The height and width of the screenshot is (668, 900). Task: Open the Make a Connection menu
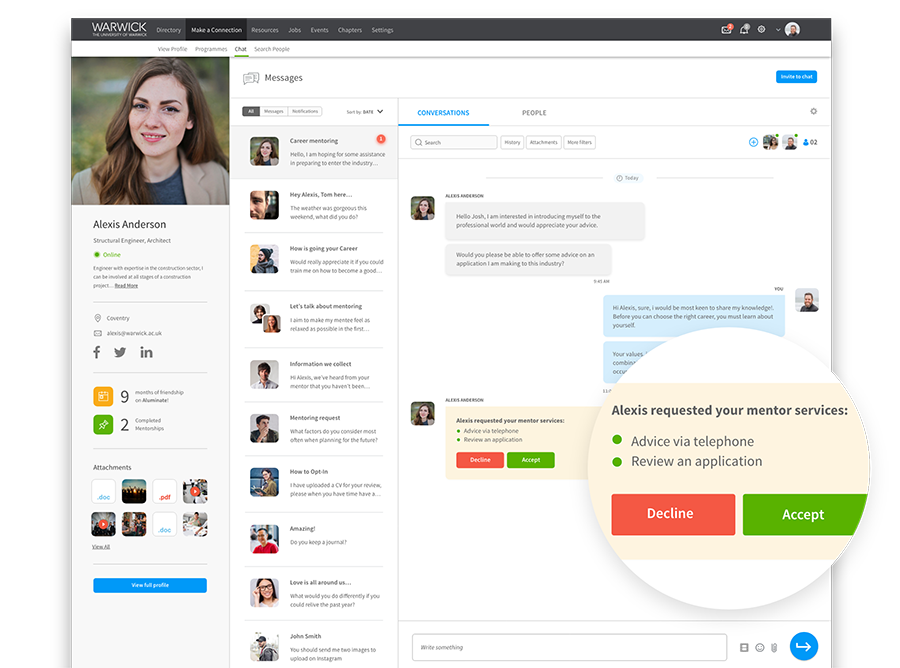[x=216, y=30]
